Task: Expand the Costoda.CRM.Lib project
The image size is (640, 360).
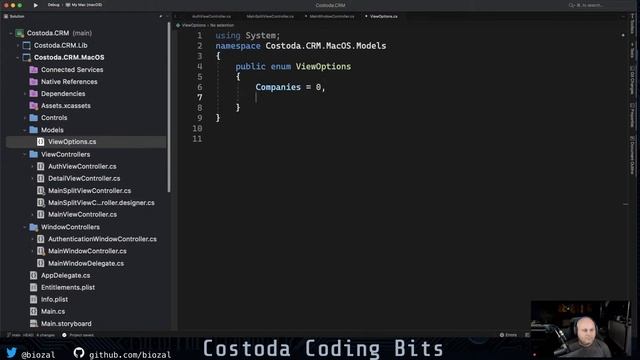Action: [x=18, y=45]
